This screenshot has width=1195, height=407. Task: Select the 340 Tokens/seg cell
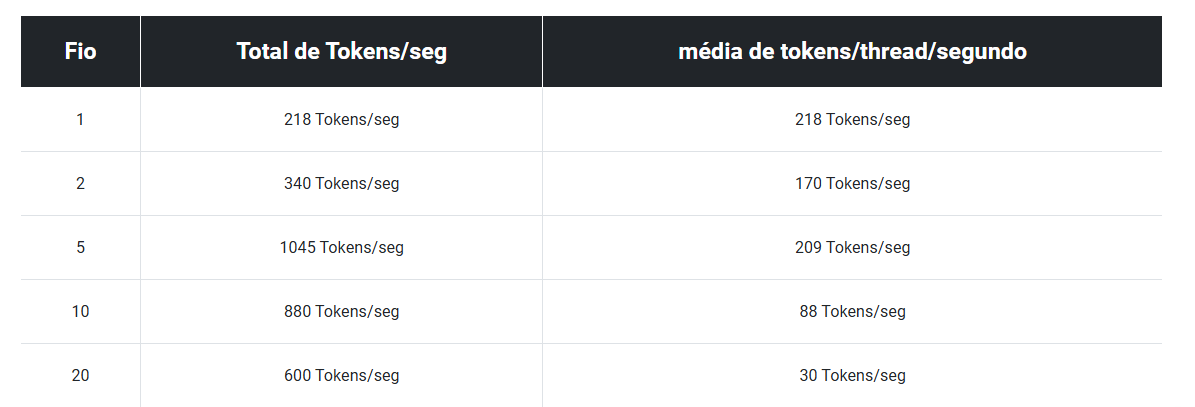(341, 184)
